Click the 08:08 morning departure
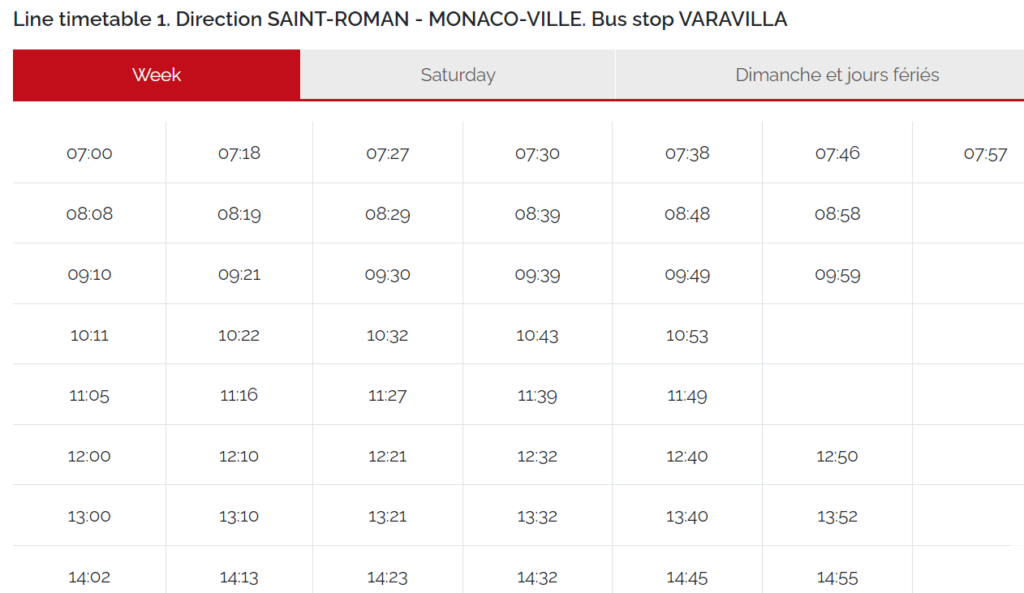The image size is (1024, 593). coord(88,213)
